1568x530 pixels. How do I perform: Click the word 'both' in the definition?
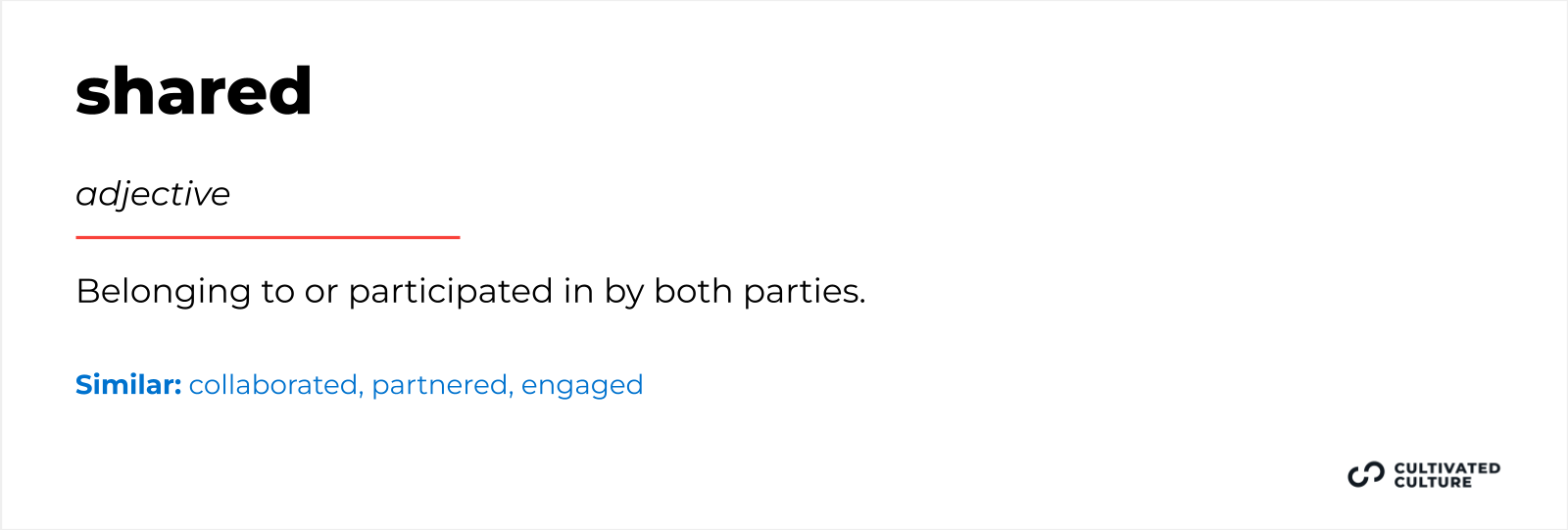[x=693, y=291]
